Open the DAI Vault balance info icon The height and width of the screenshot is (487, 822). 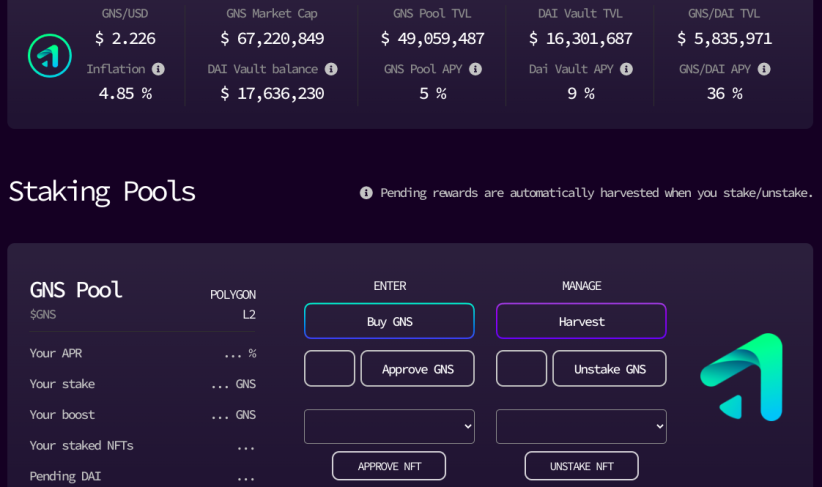[331, 69]
